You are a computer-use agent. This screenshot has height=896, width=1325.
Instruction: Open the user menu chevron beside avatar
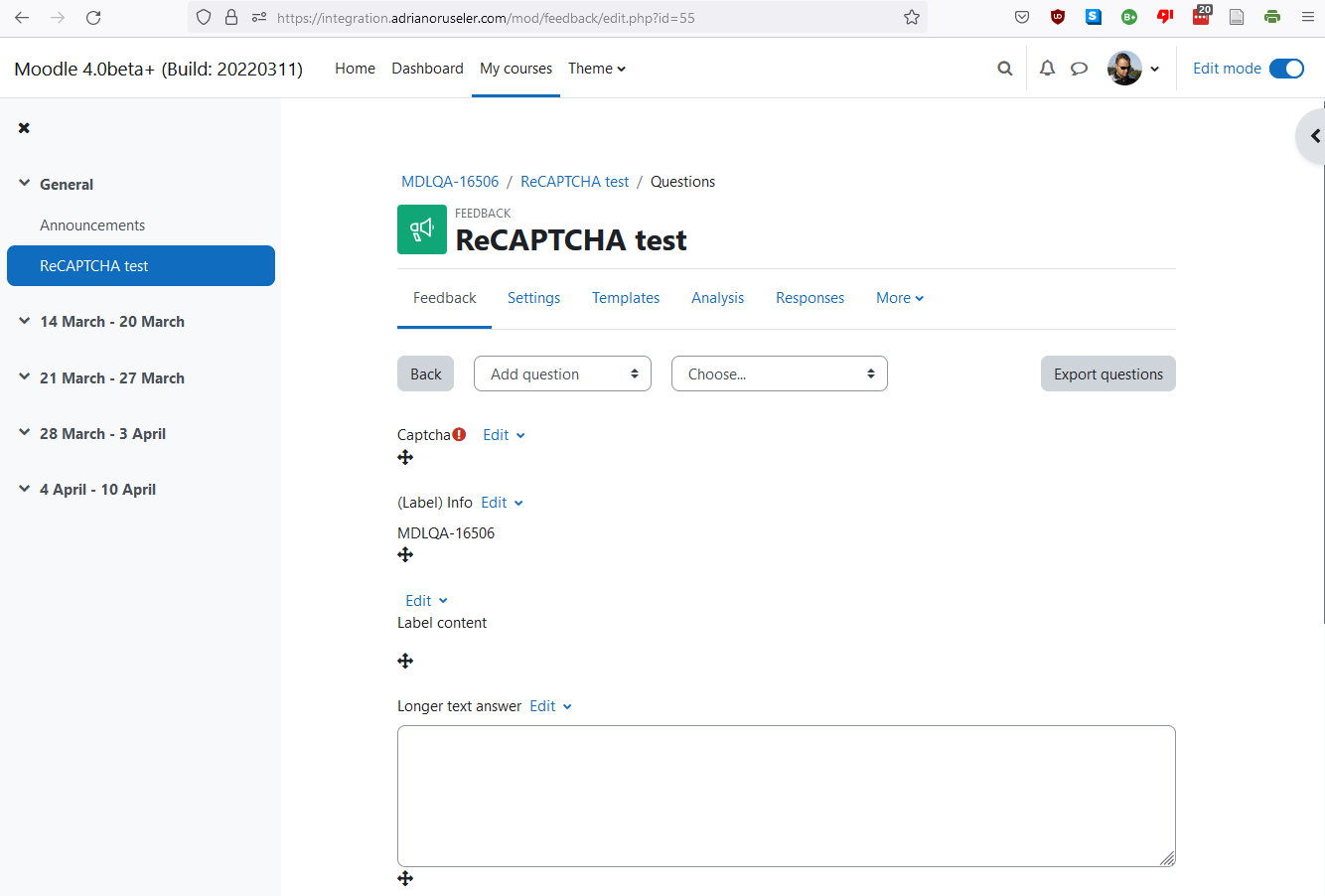(1154, 69)
